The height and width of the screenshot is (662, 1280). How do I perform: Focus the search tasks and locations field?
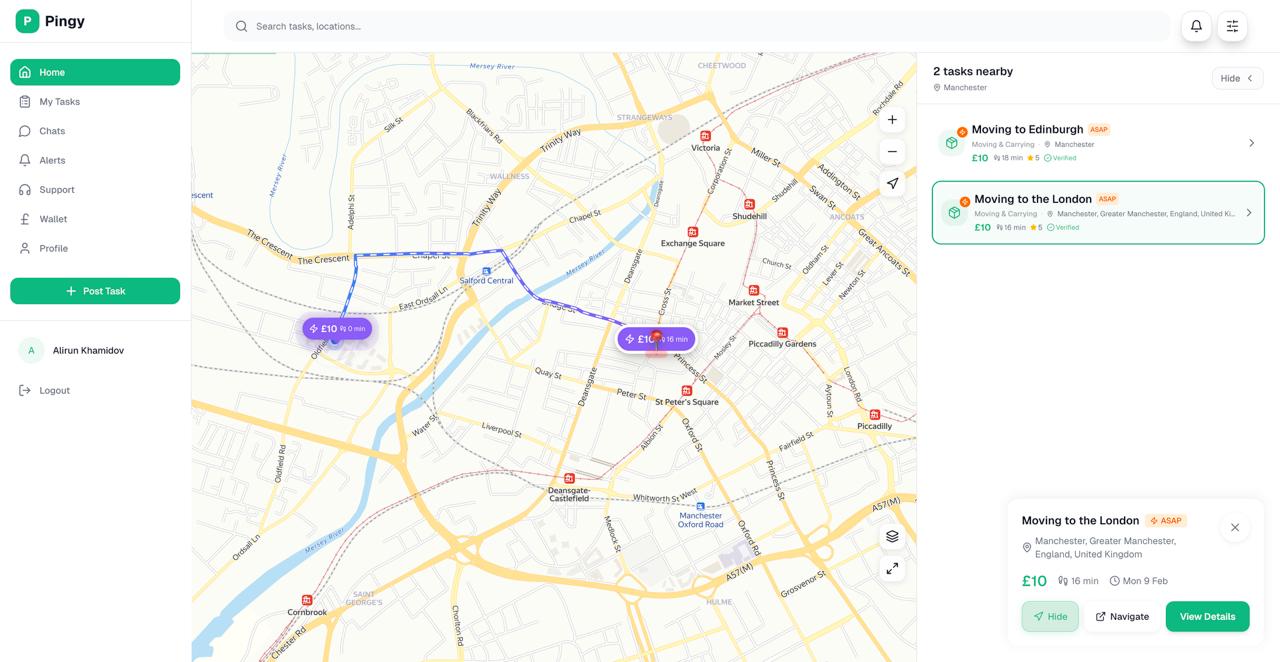700,26
